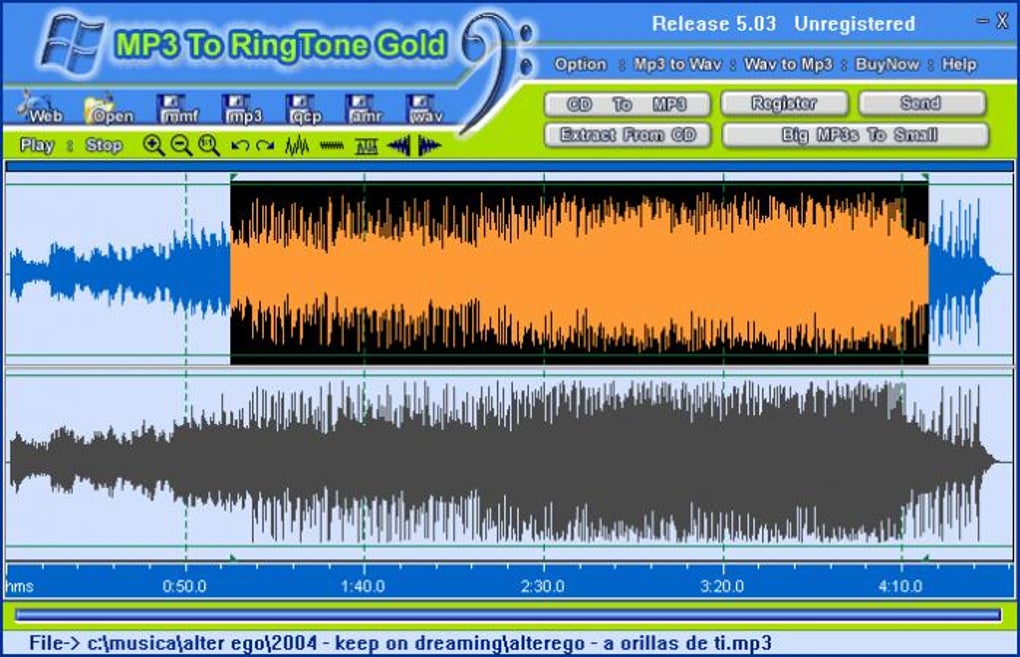1020x657 pixels.
Task: Open the BuyNow menu item
Action: coord(887,64)
